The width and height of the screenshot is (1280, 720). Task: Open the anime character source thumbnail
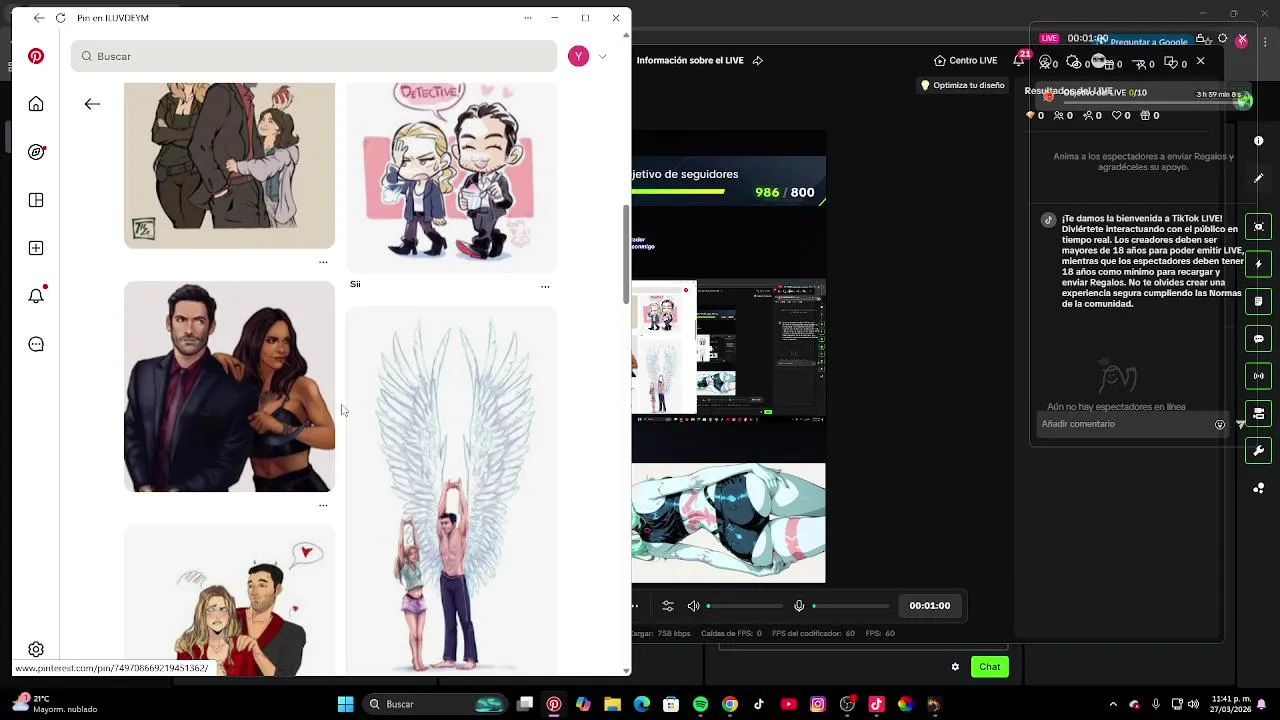click(729, 523)
